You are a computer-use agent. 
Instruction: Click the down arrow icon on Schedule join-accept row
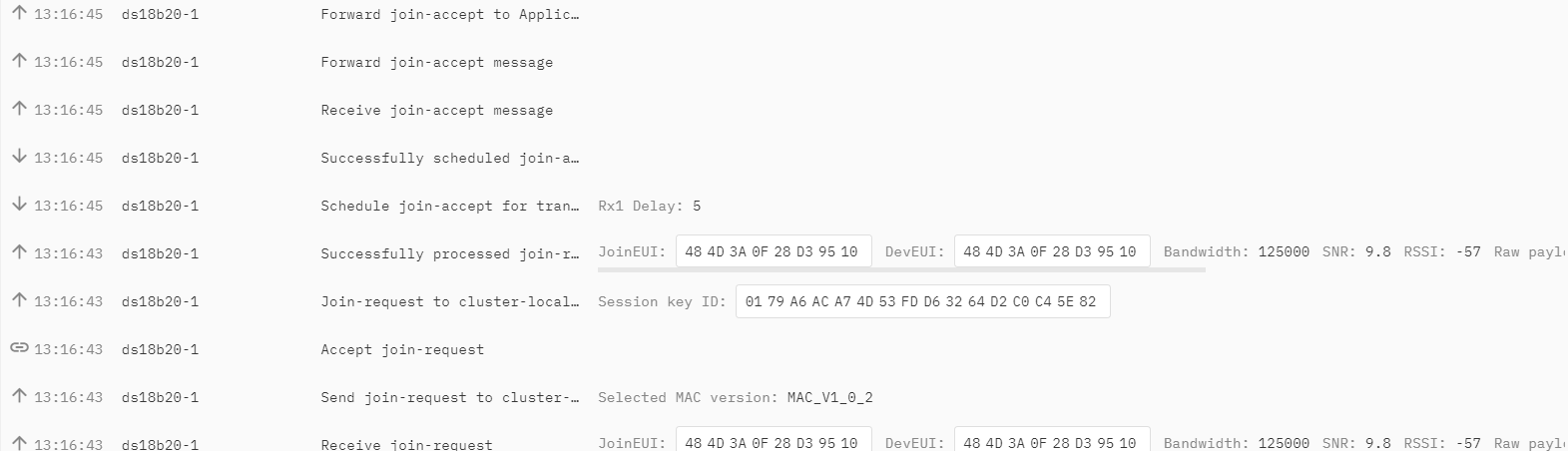tap(19, 205)
